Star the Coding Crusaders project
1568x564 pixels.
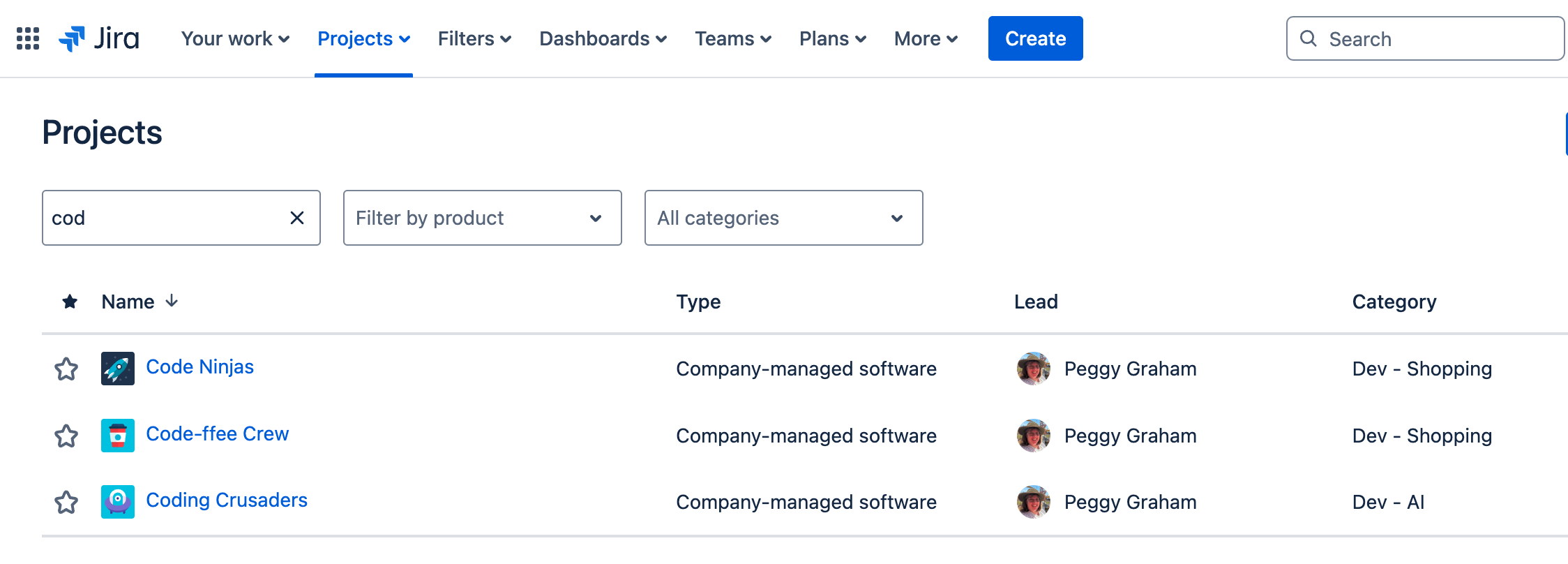click(66, 502)
